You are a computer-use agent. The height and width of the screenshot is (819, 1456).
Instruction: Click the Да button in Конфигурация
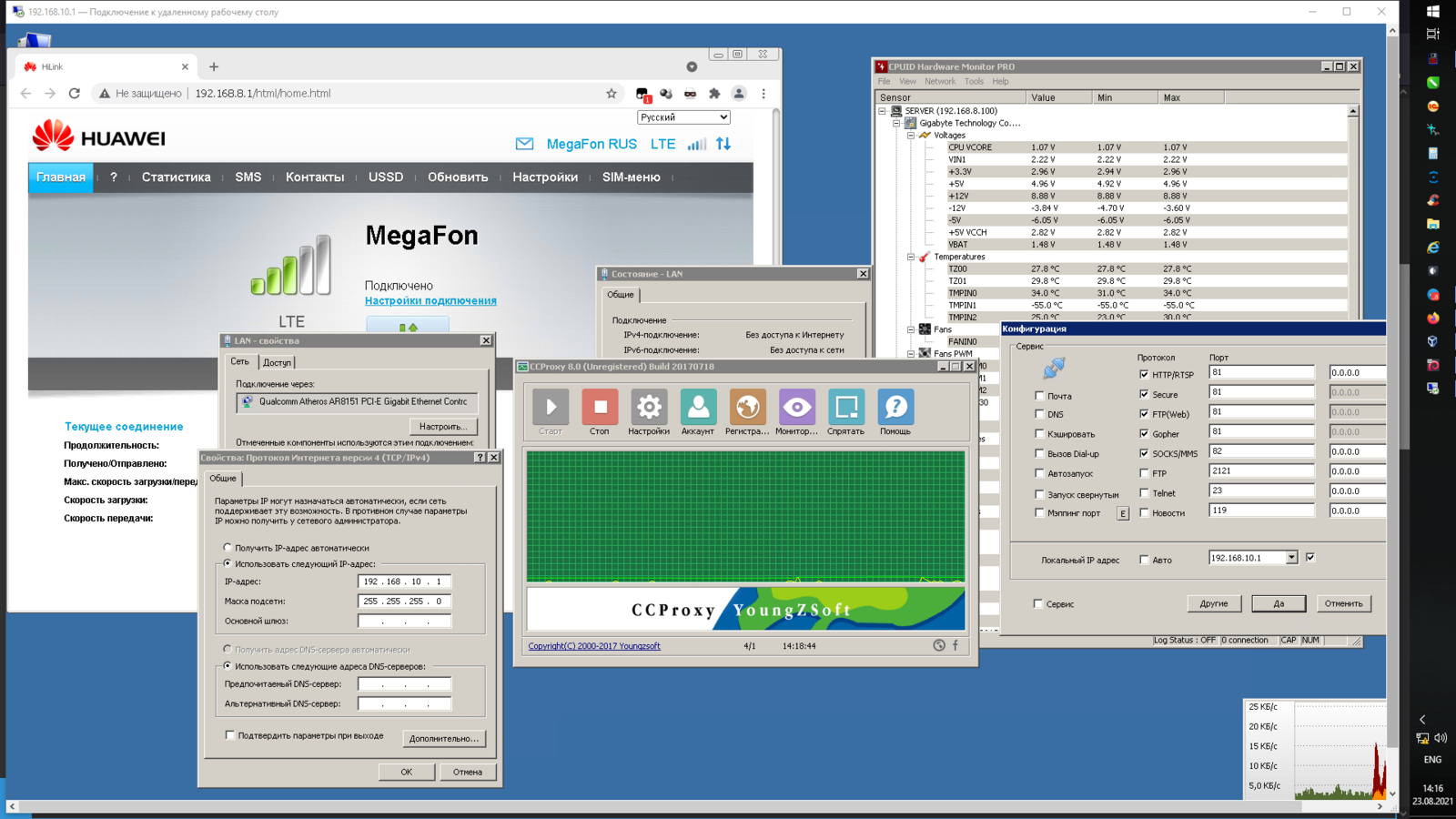click(1279, 603)
